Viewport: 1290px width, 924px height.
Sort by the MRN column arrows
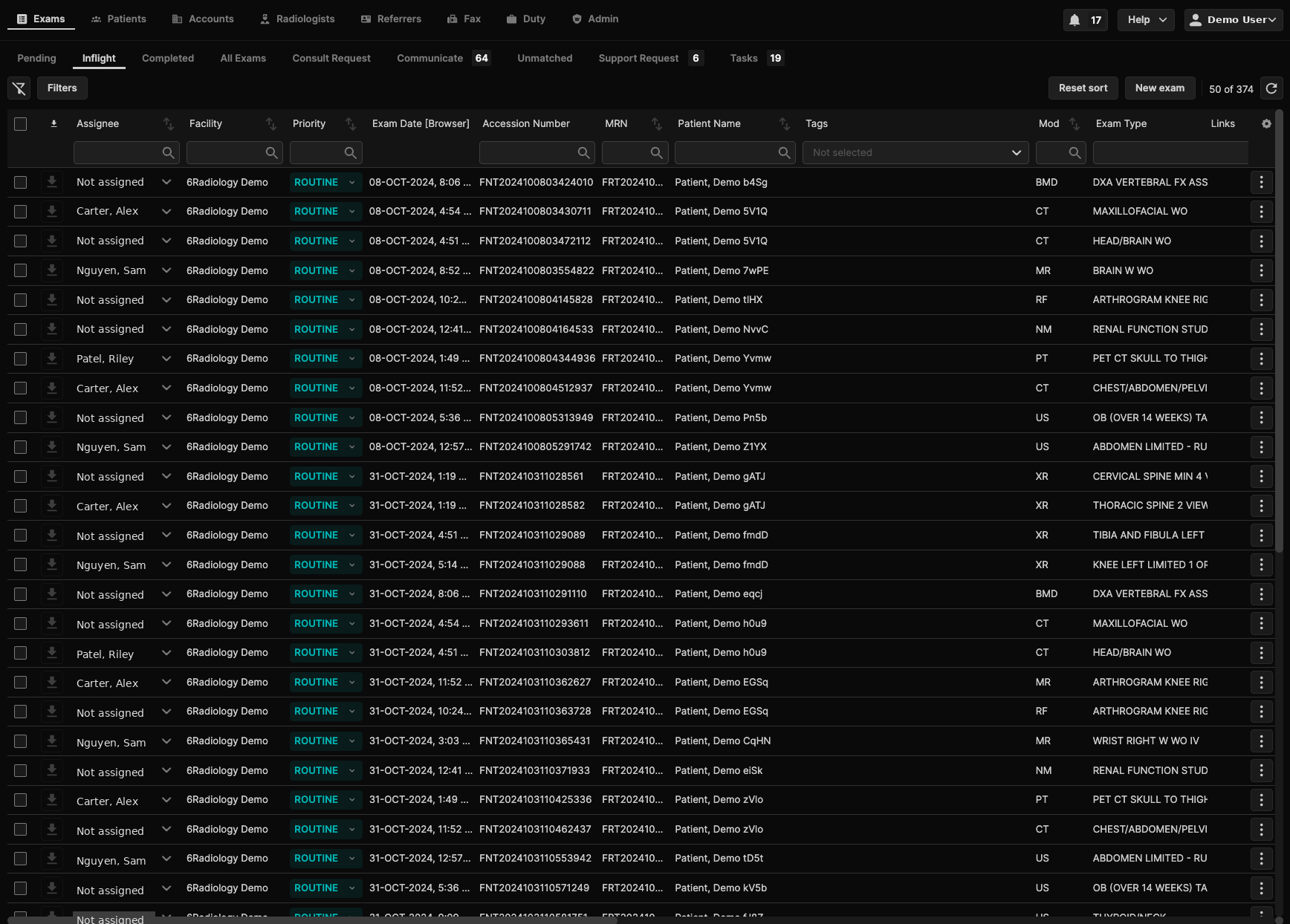coord(656,124)
